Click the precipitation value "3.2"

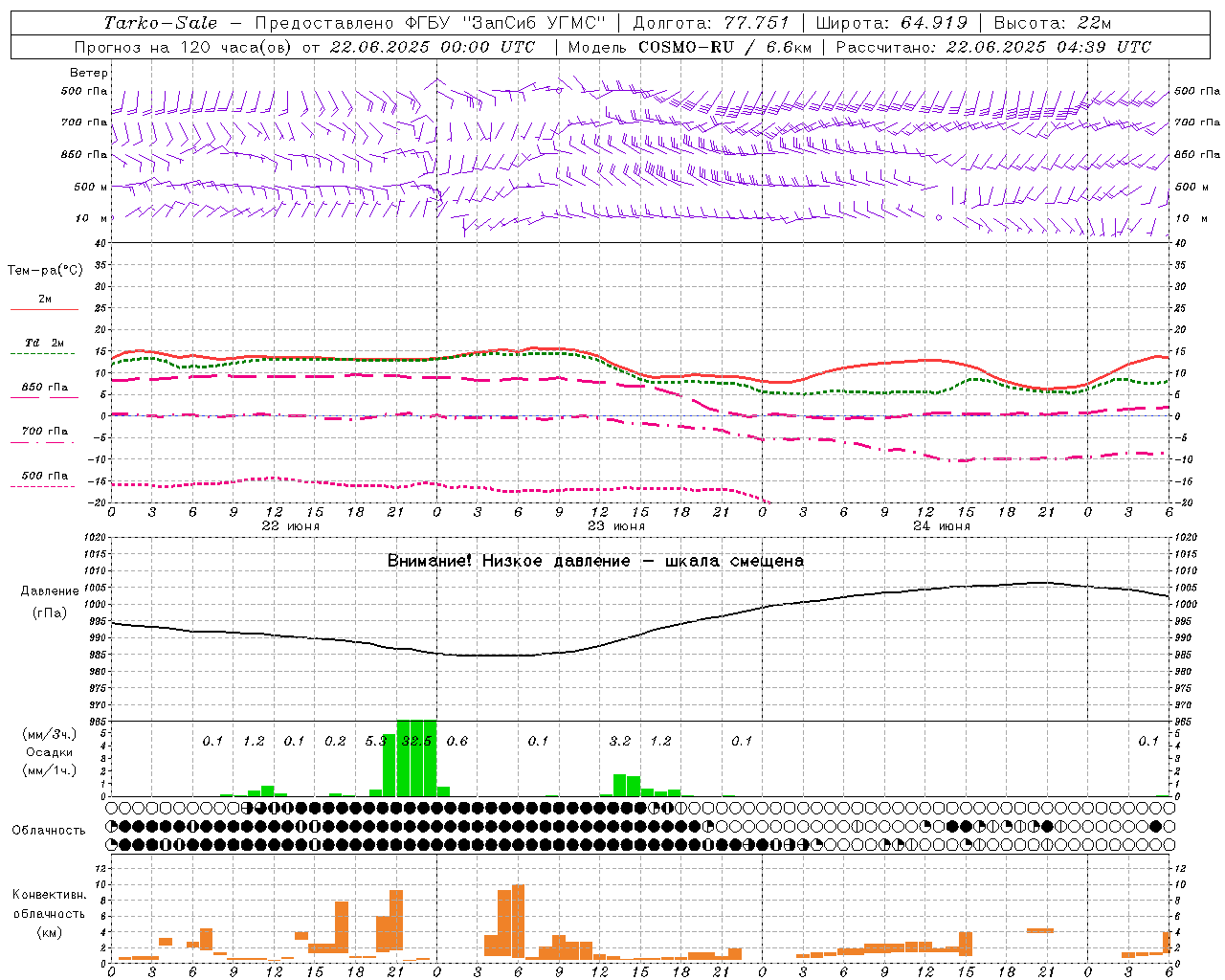click(x=620, y=742)
